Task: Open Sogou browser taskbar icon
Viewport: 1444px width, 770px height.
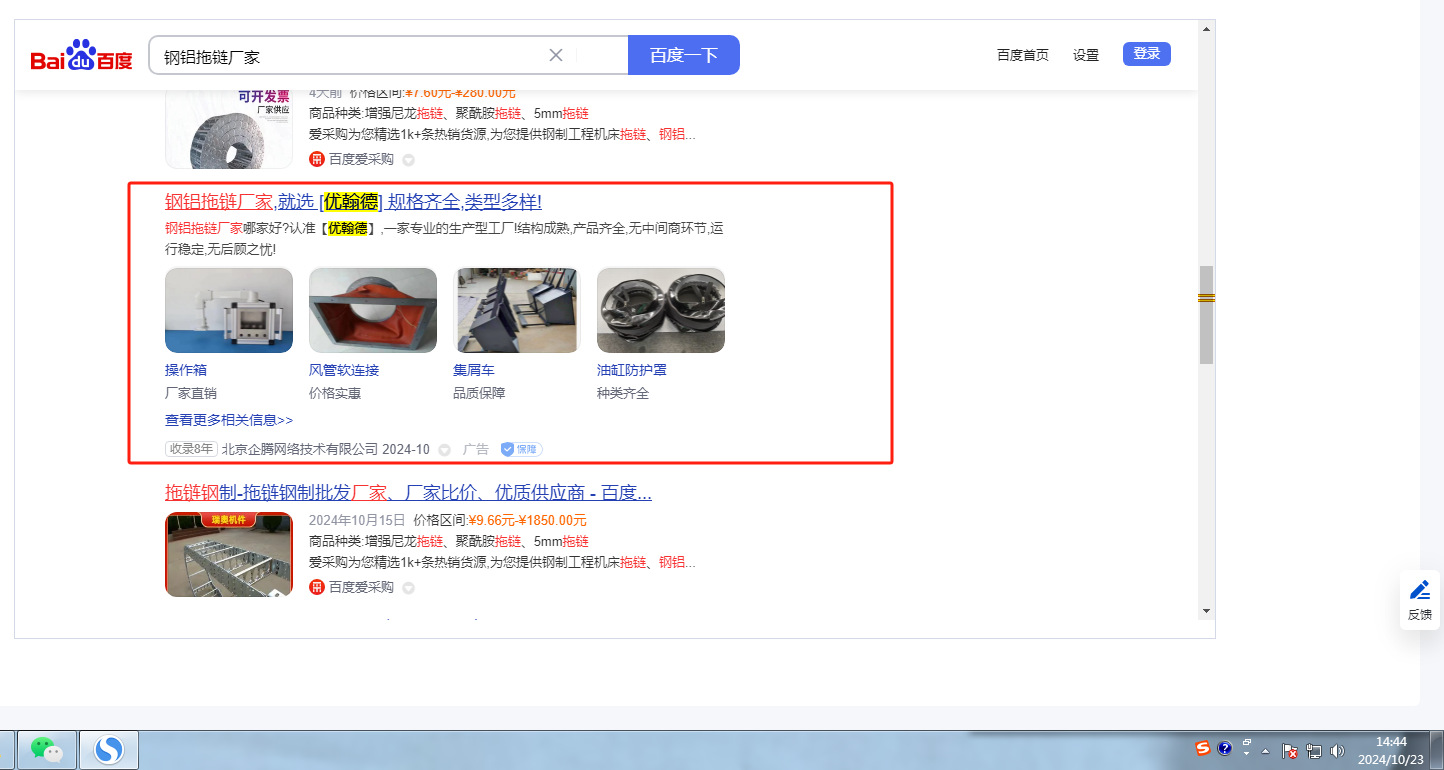Action: pos(108,749)
